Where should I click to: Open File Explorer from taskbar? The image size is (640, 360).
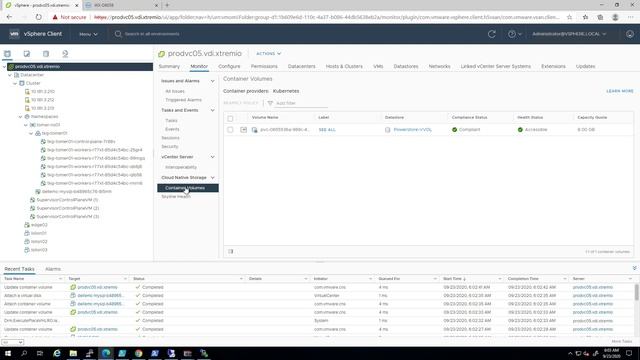coord(73,353)
